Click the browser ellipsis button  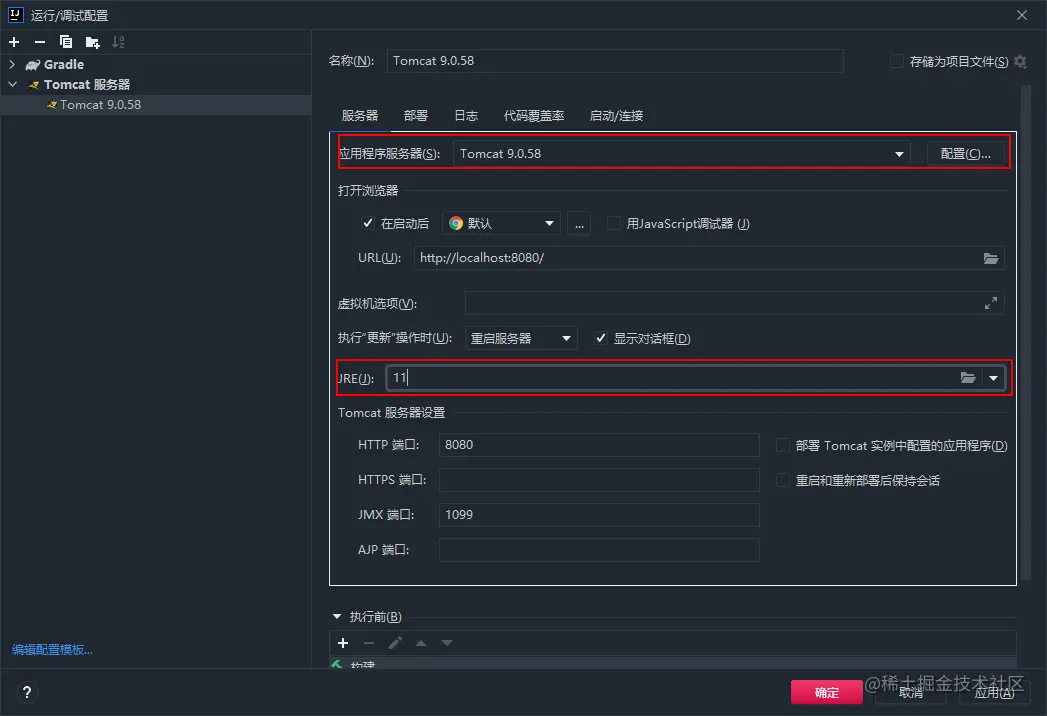[x=579, y=224]
